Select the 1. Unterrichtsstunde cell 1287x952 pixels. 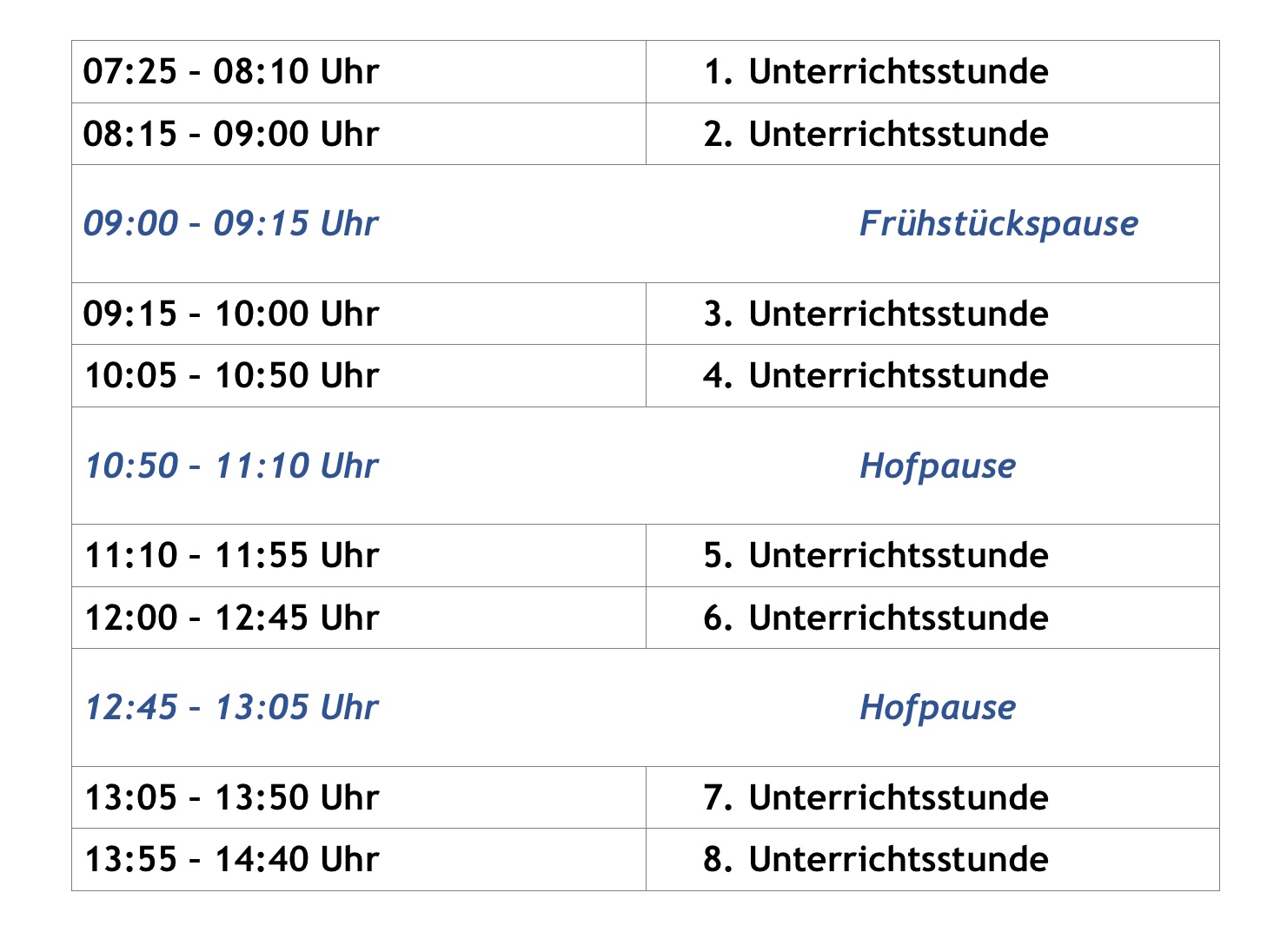point(876,71)
